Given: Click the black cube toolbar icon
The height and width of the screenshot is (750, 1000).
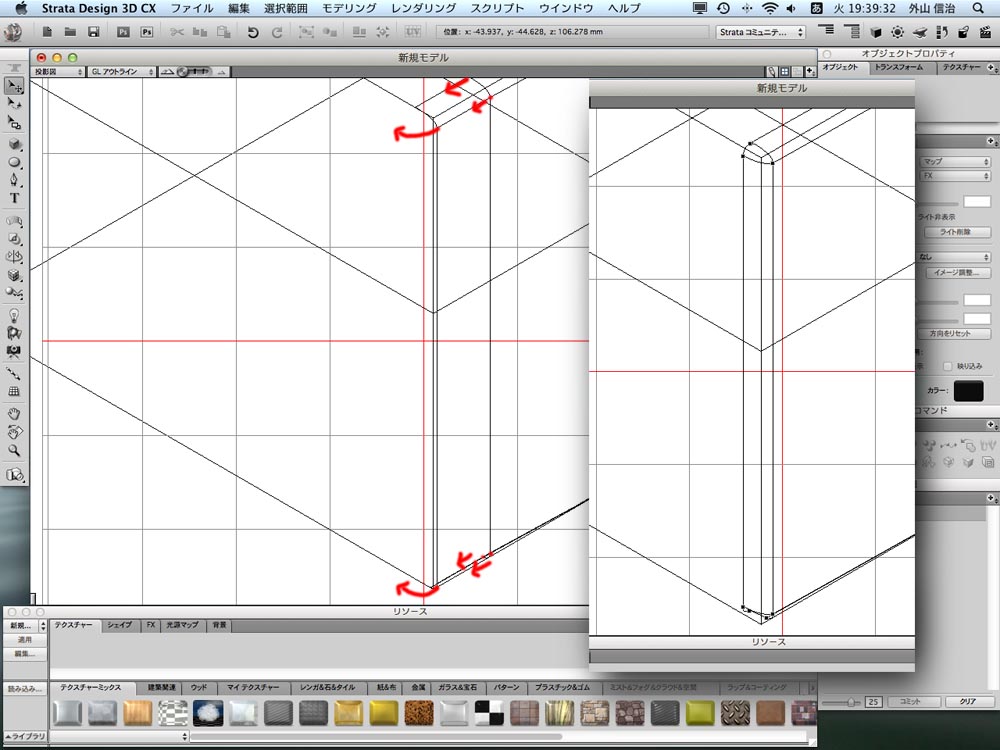Looking at the screenshot, I should 875,32.
